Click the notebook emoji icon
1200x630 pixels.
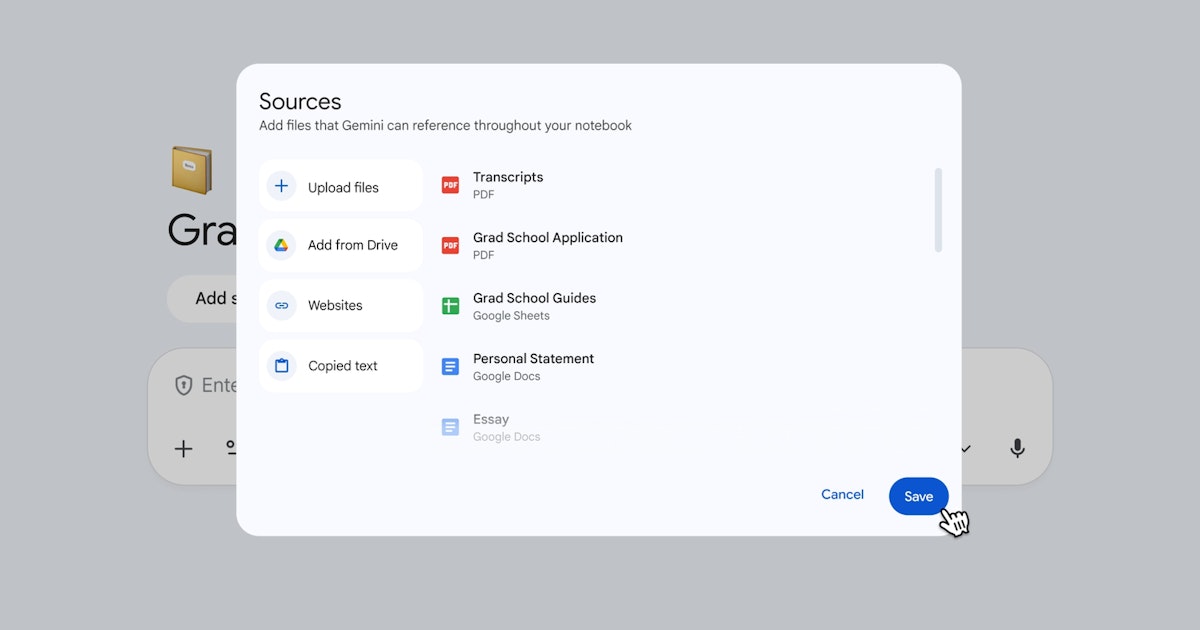pyautogui.click(x=192, y=170)
